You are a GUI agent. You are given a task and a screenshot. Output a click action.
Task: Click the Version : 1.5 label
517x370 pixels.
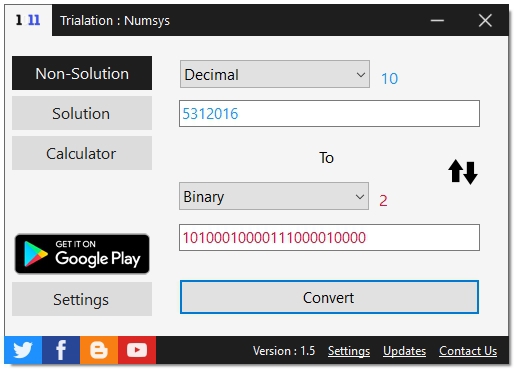click(284, 351)
